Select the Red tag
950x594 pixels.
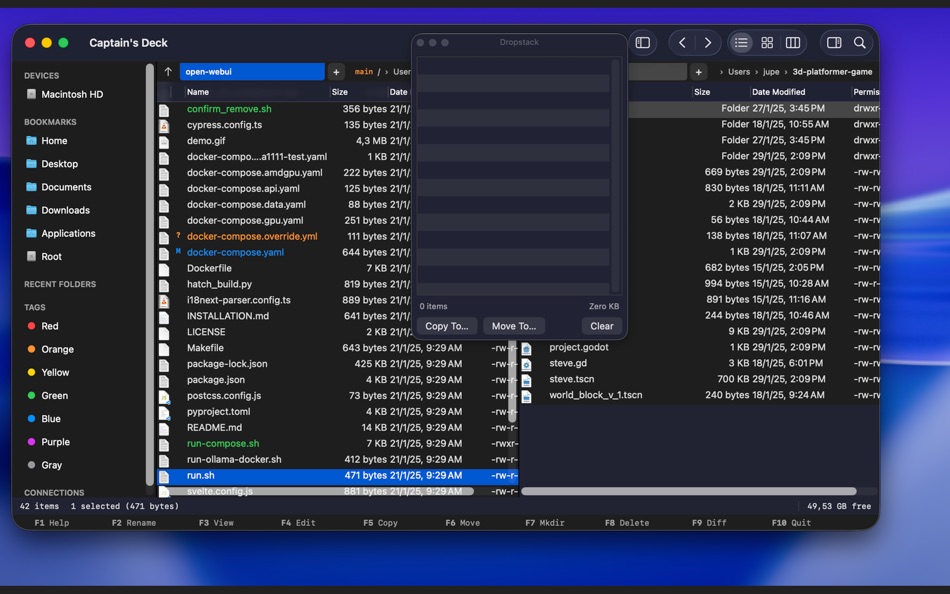tap(49, 326)
